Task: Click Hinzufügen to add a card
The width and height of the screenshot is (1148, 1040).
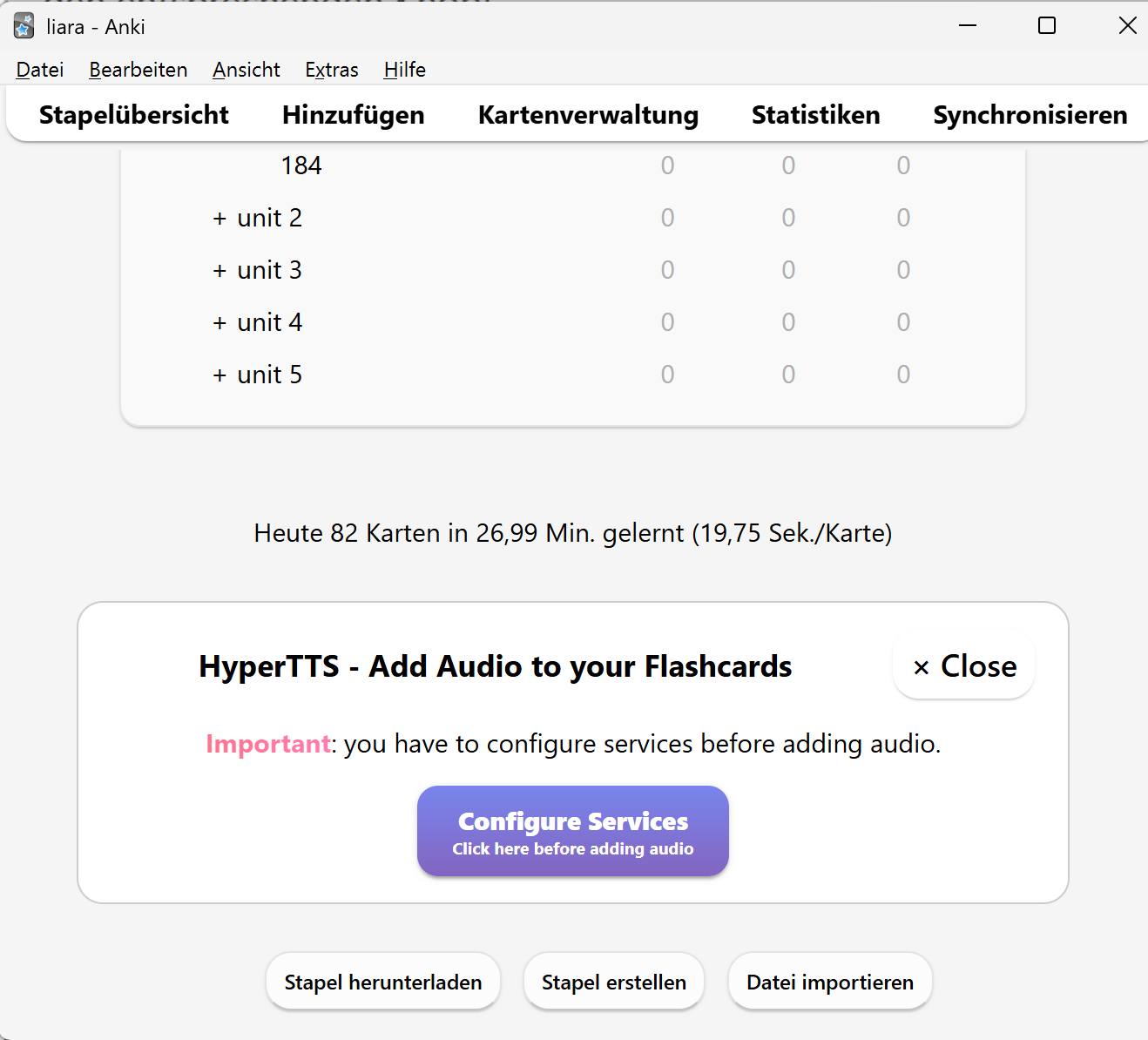Action: tap(354, 115)
